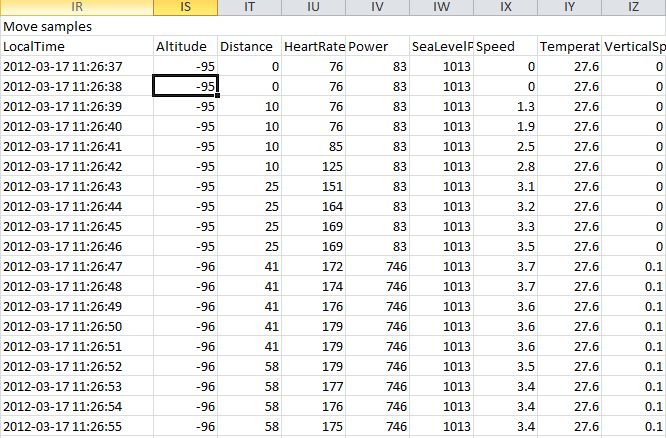The height and width of the screenshot is (438, 666).
Task: Select time cell 2012-03-17 11:26:50
Action: point(76,326)
